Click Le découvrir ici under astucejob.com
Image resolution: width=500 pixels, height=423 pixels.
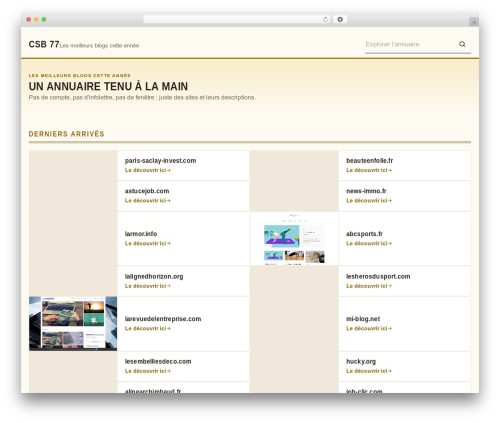(148, 201)
